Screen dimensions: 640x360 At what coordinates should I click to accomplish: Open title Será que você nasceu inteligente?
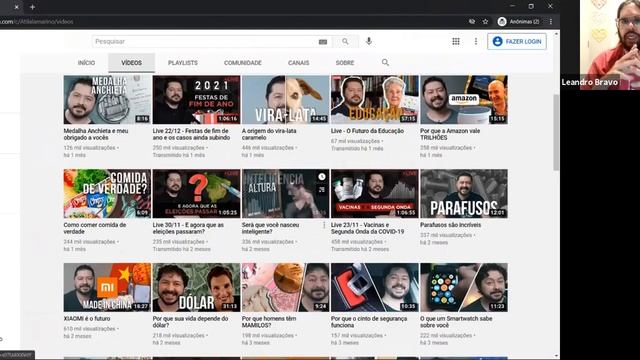[270, 228]
